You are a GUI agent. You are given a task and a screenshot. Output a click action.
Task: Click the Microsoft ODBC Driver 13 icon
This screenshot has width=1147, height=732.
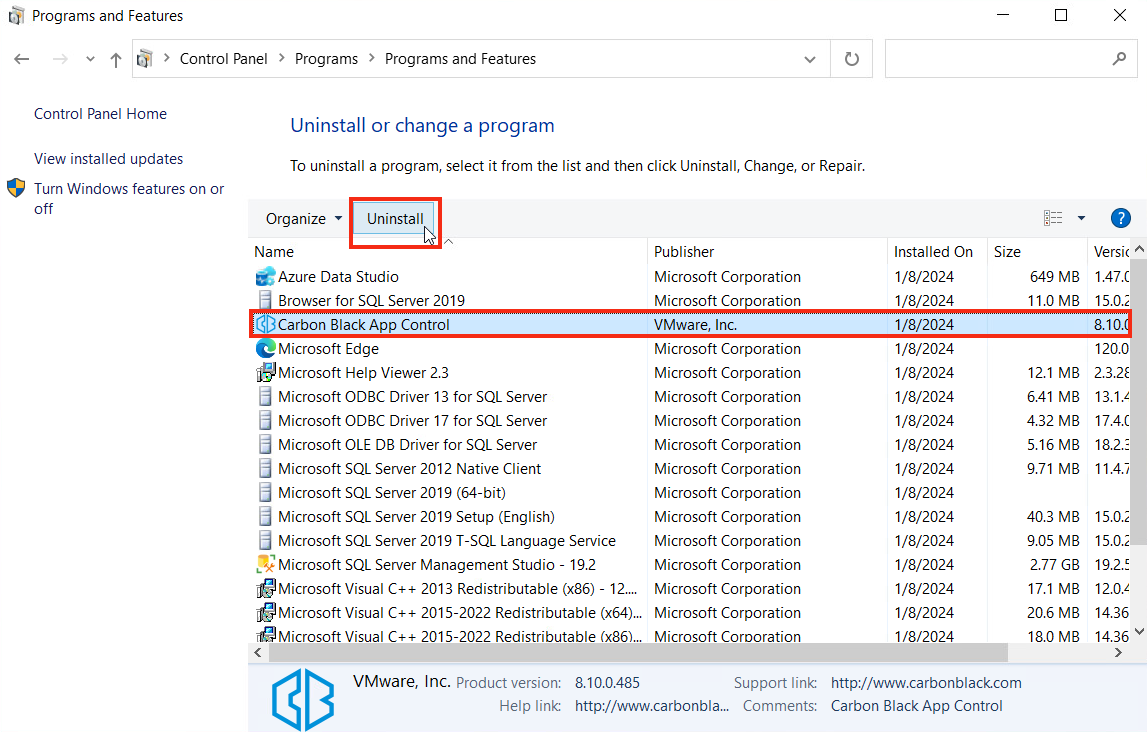click(x=266, y=397)
